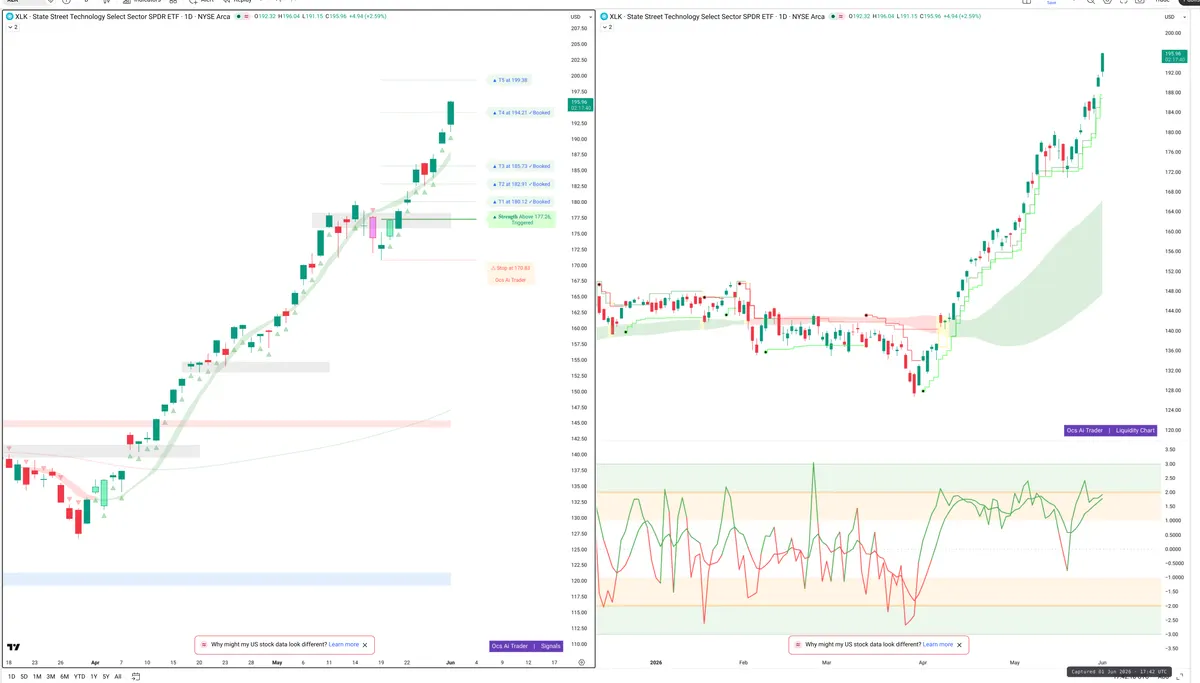Click the left chart XLK symbol title
The image size is (1200, 683).
tap(123, 17)
